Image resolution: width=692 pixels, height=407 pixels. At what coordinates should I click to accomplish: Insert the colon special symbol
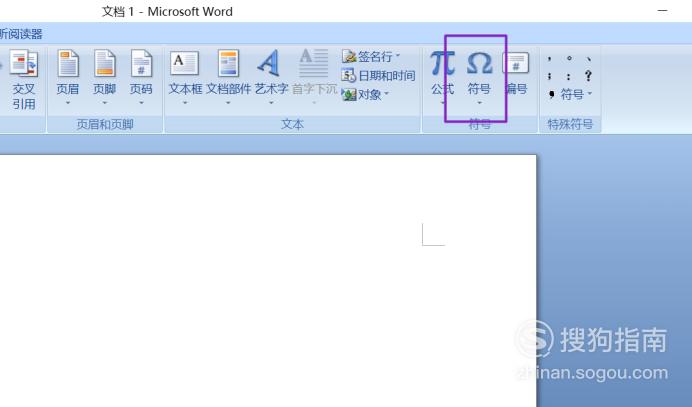[569, 76]
